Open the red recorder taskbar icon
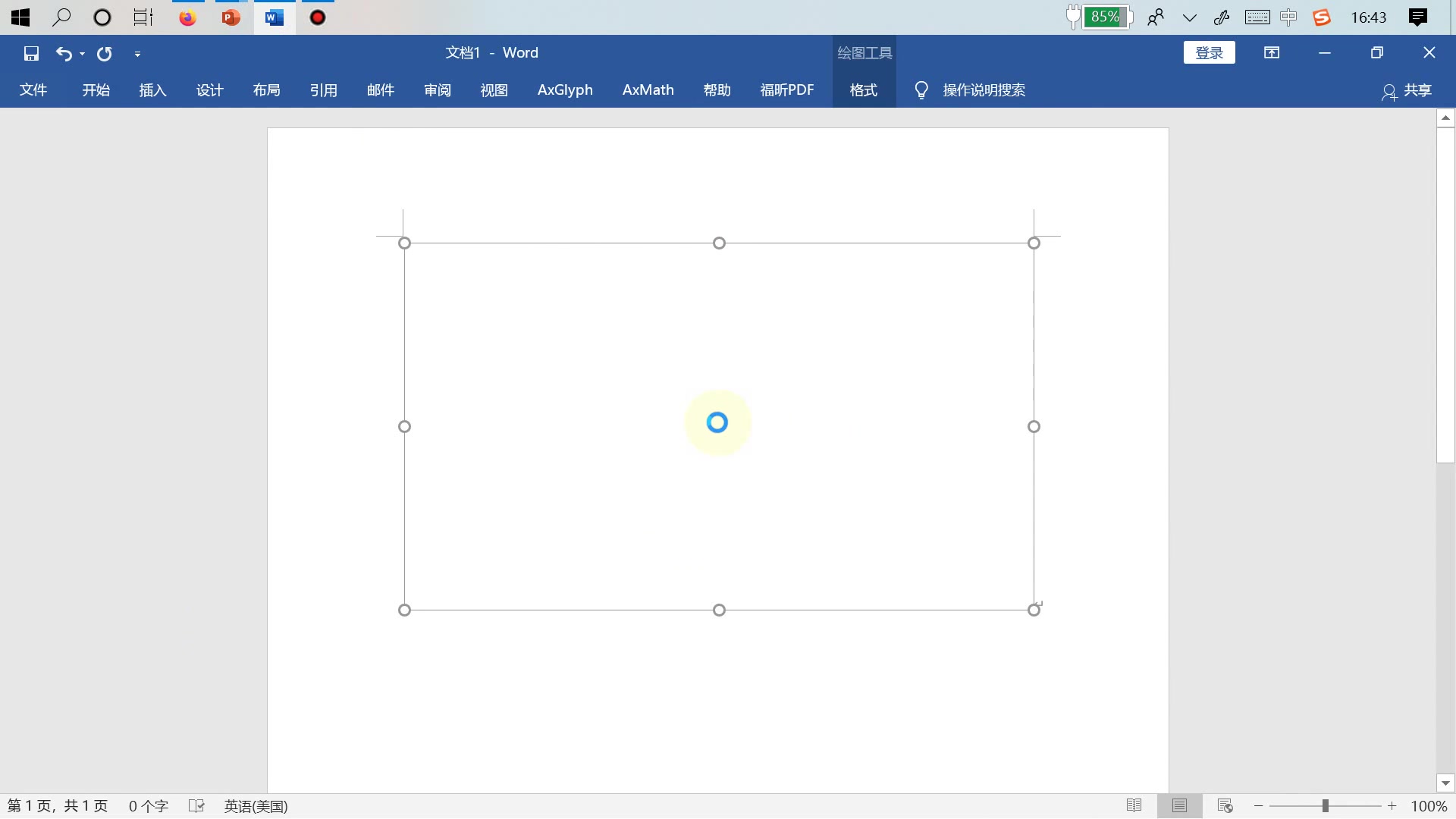 point(318,17)
